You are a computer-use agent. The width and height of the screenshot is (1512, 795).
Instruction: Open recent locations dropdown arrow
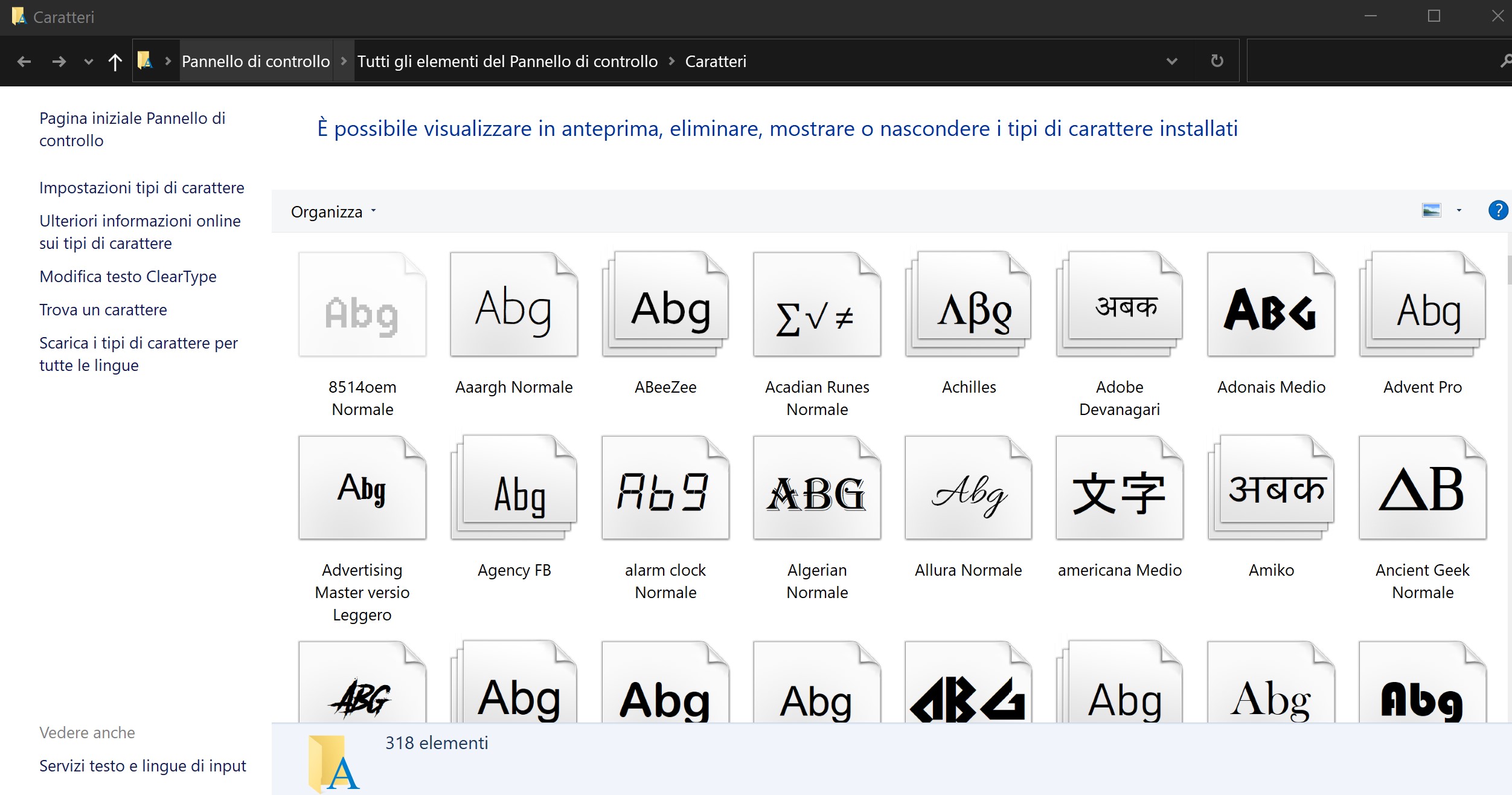[89, 61]
